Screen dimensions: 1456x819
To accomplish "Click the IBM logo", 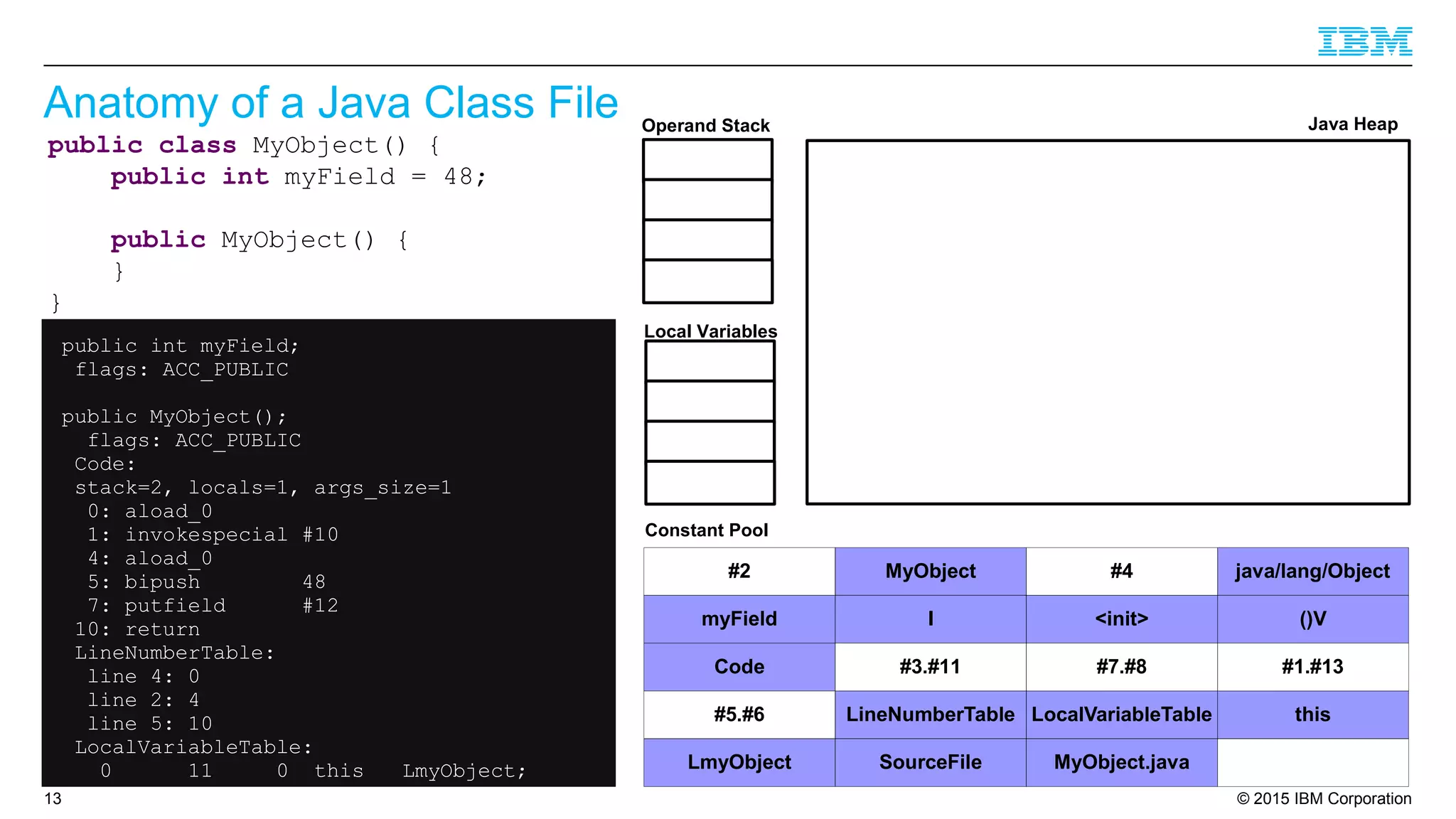I will (1364, 41).
